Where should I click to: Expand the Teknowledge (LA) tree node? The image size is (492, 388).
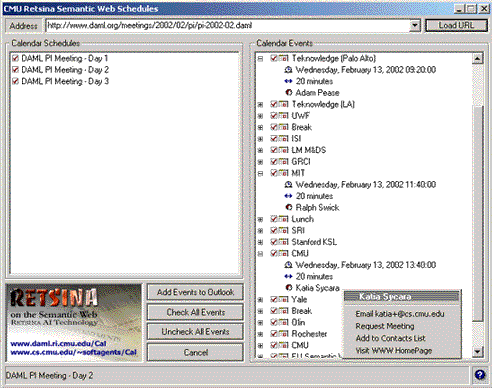point(260,104)
